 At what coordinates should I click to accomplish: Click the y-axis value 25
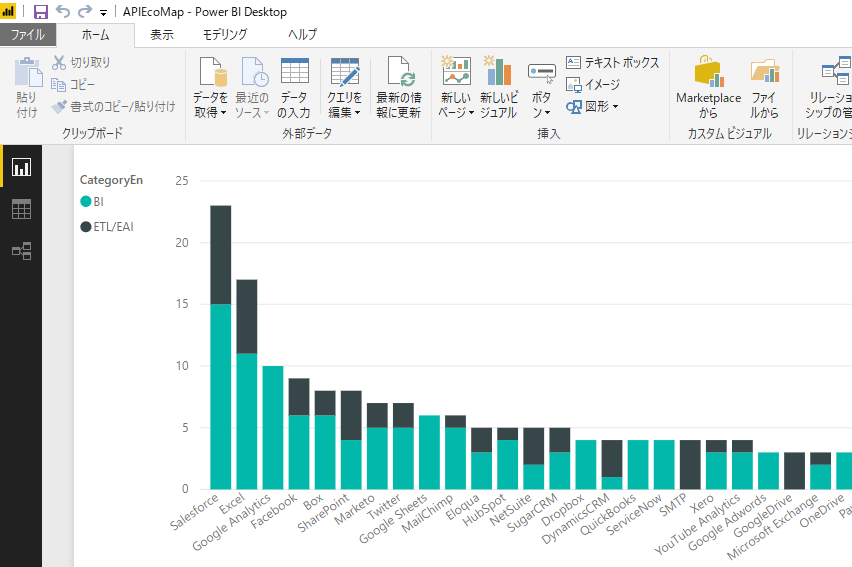pyautogui.click(x=181, y=181)
